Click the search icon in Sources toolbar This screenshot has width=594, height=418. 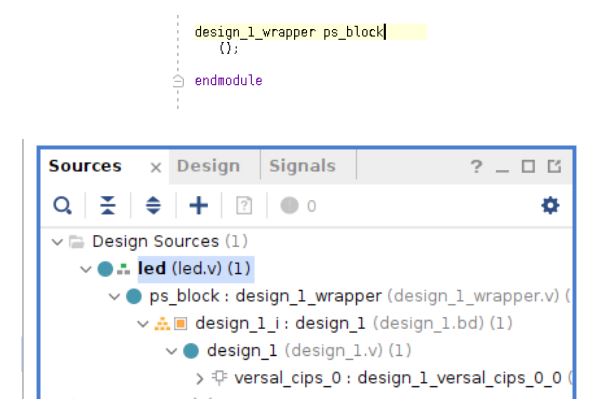pyautogui.click(x=63, y=205)
